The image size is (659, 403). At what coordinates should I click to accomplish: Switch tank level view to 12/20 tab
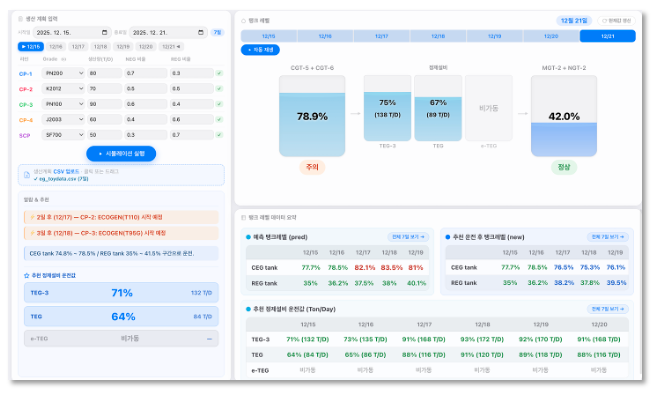pyautogui.click(x=551, y=36)
